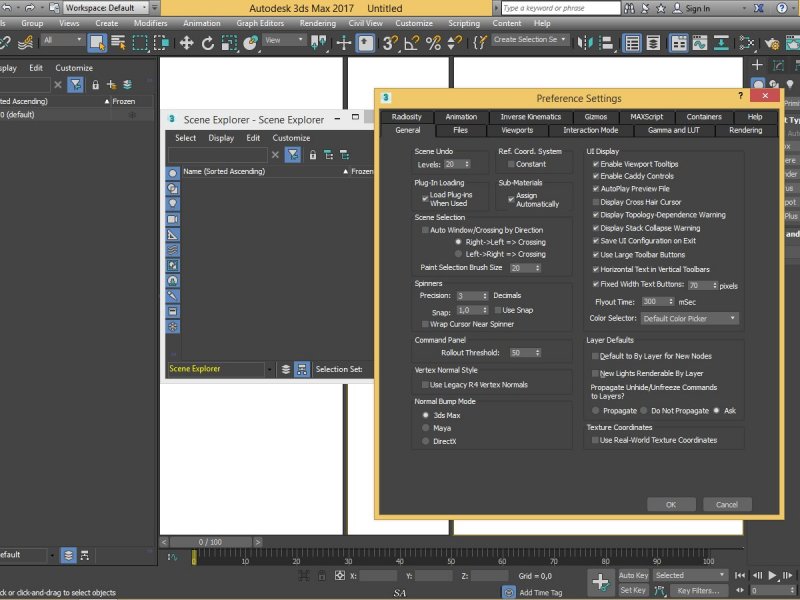Screen dimensions: 800x600
Task: Click Sort by Hierarchy icon beside Selection Set
Action: point(302,369)
